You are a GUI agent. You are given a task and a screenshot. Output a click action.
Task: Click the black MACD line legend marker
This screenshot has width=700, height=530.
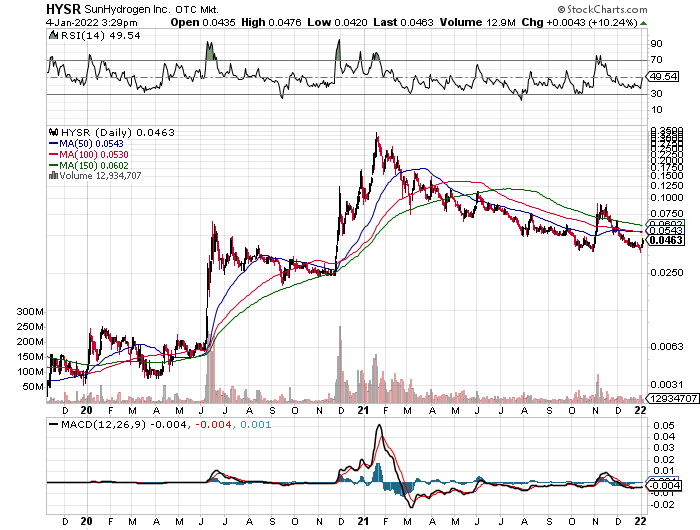click(x=54, y=425)
